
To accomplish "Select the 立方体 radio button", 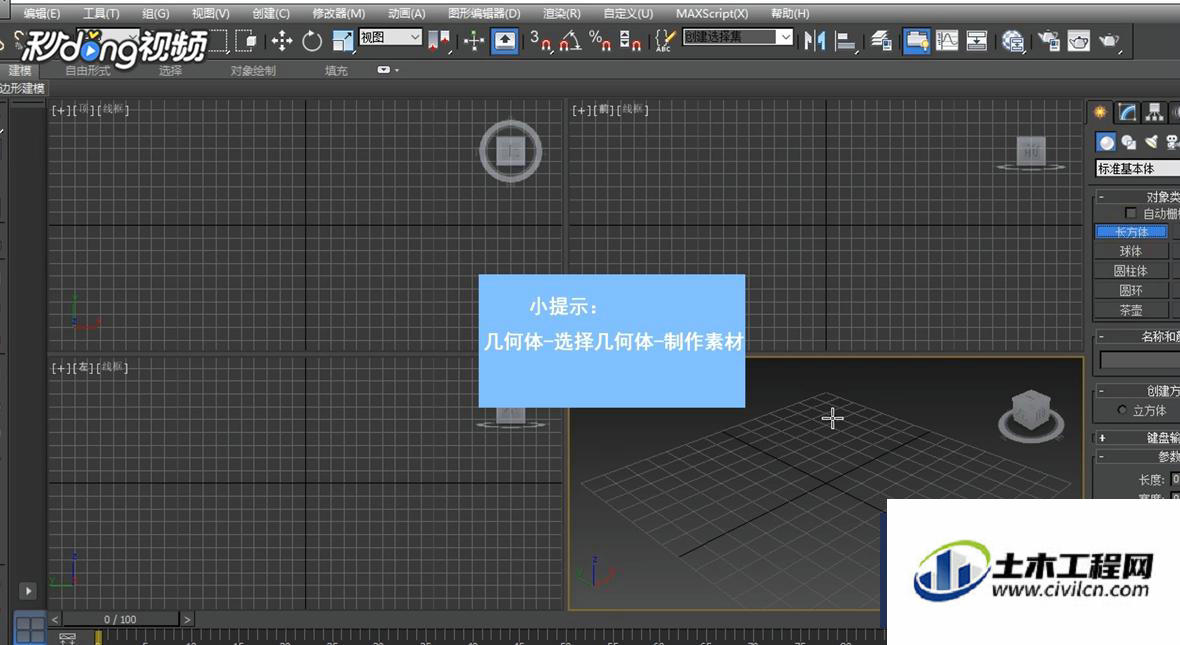I will 1122,410.
